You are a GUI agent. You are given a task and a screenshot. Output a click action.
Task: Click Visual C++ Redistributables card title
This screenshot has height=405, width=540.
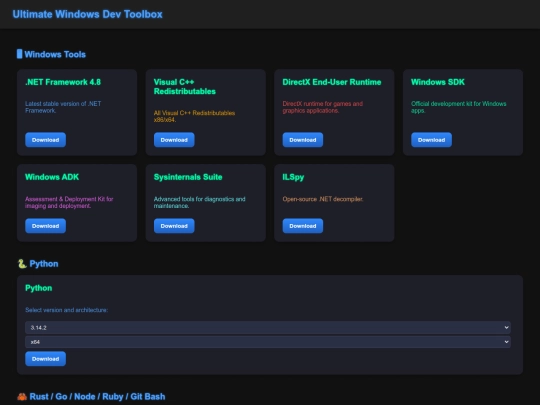[x=185, y=86]
